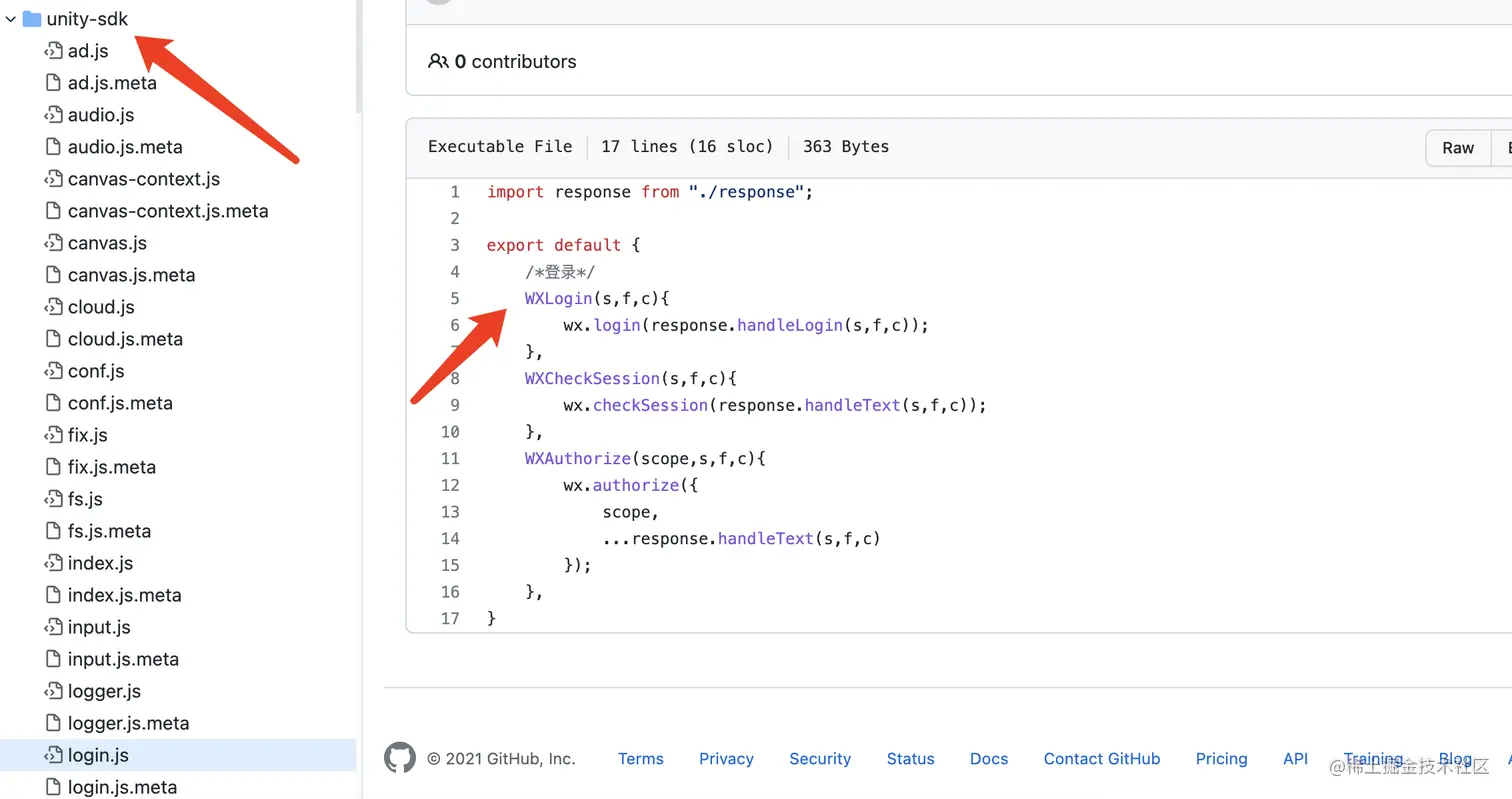Click the ad.js code file icon

click(53, 51)
